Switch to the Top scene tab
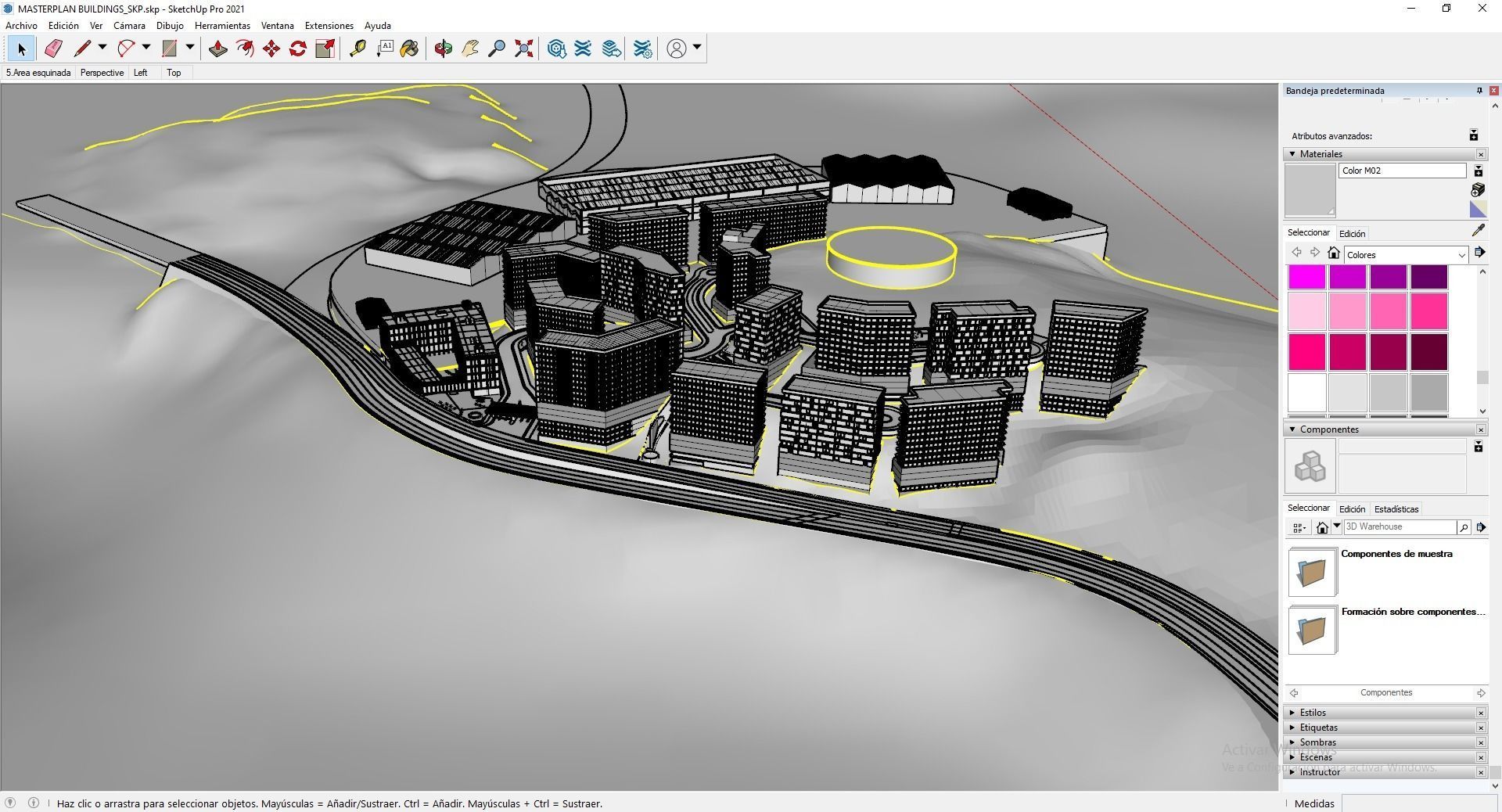 (174, 73)
